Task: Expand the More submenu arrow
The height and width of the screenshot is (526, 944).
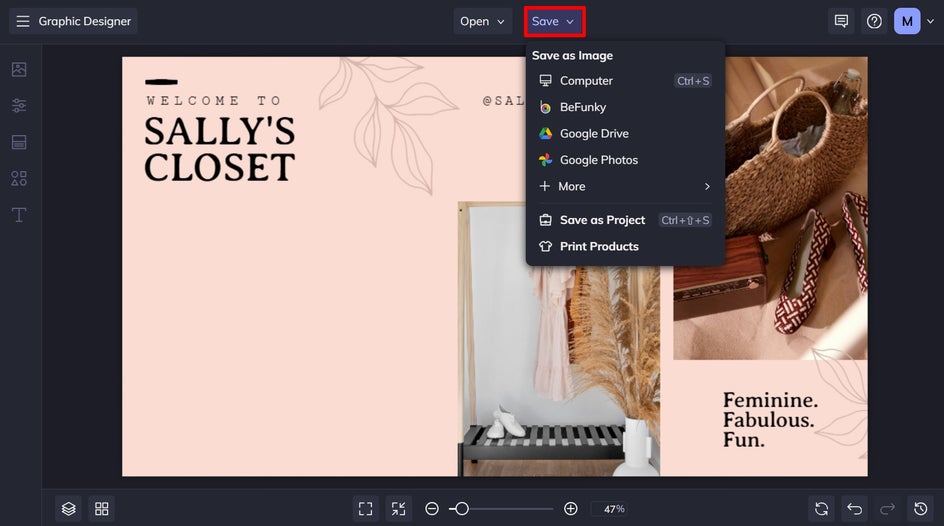Action: (707, 187)
